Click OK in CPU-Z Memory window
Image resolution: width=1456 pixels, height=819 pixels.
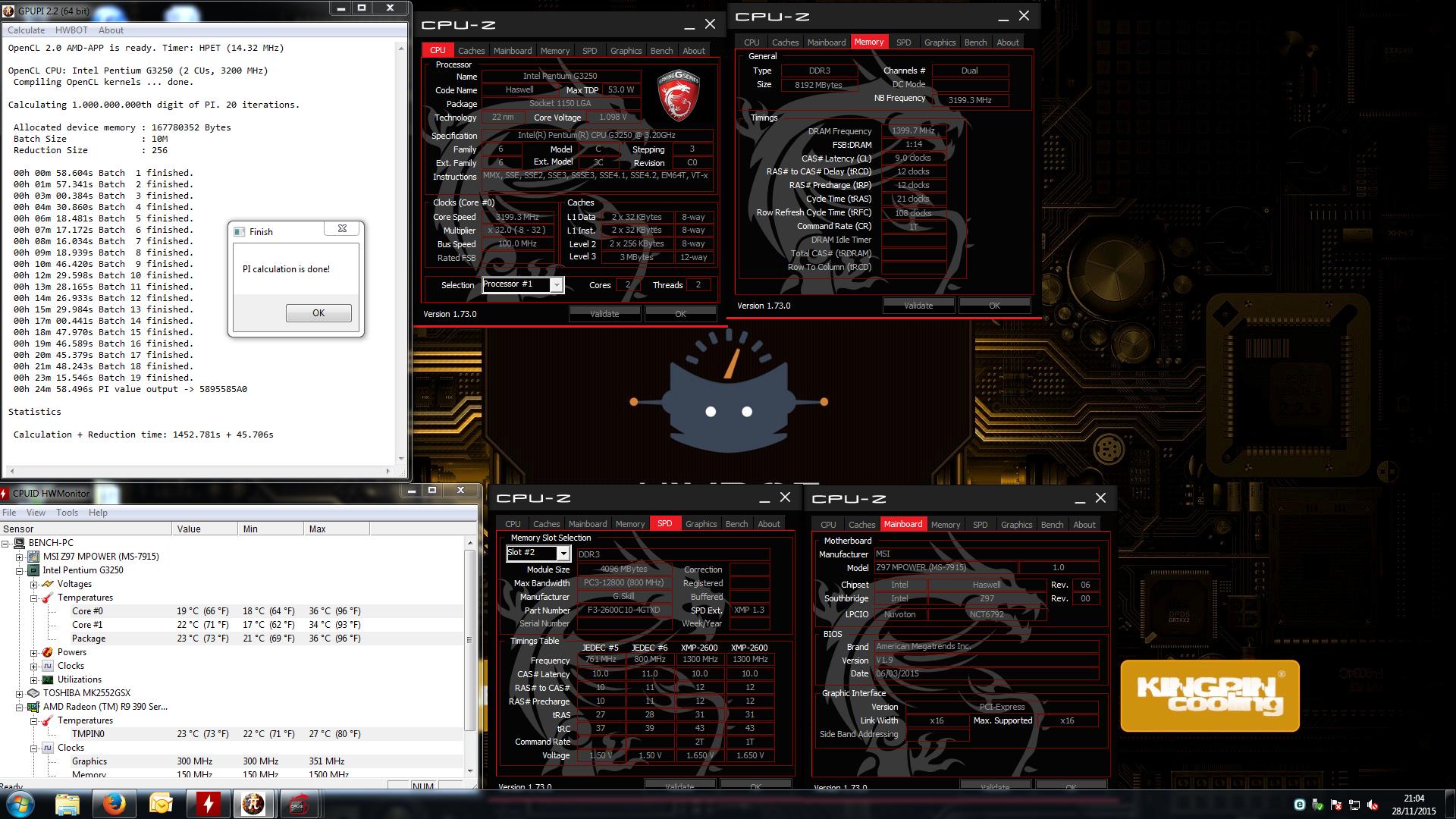tap(994, 306)
